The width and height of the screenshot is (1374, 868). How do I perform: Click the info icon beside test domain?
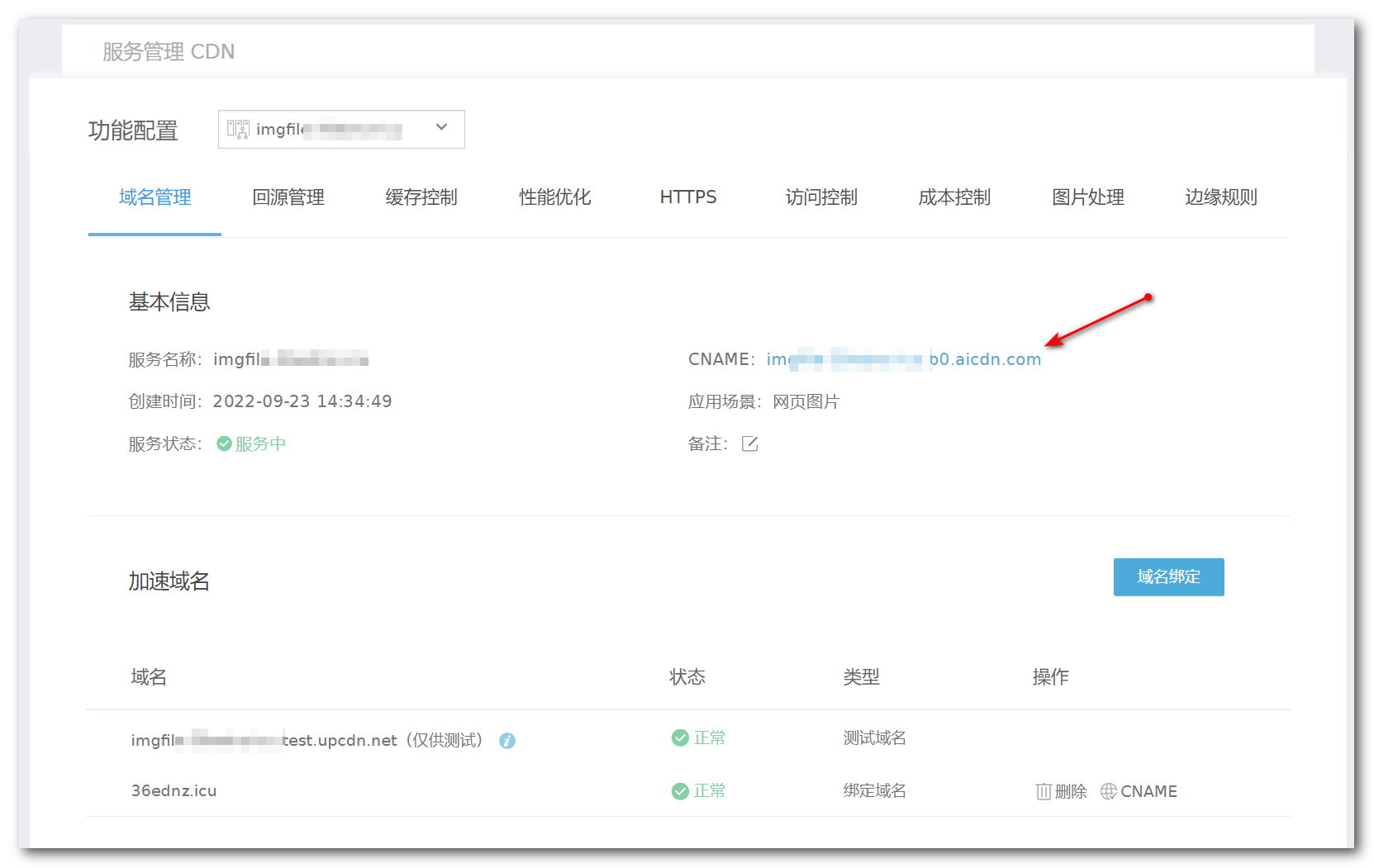(x=507, y=741)
